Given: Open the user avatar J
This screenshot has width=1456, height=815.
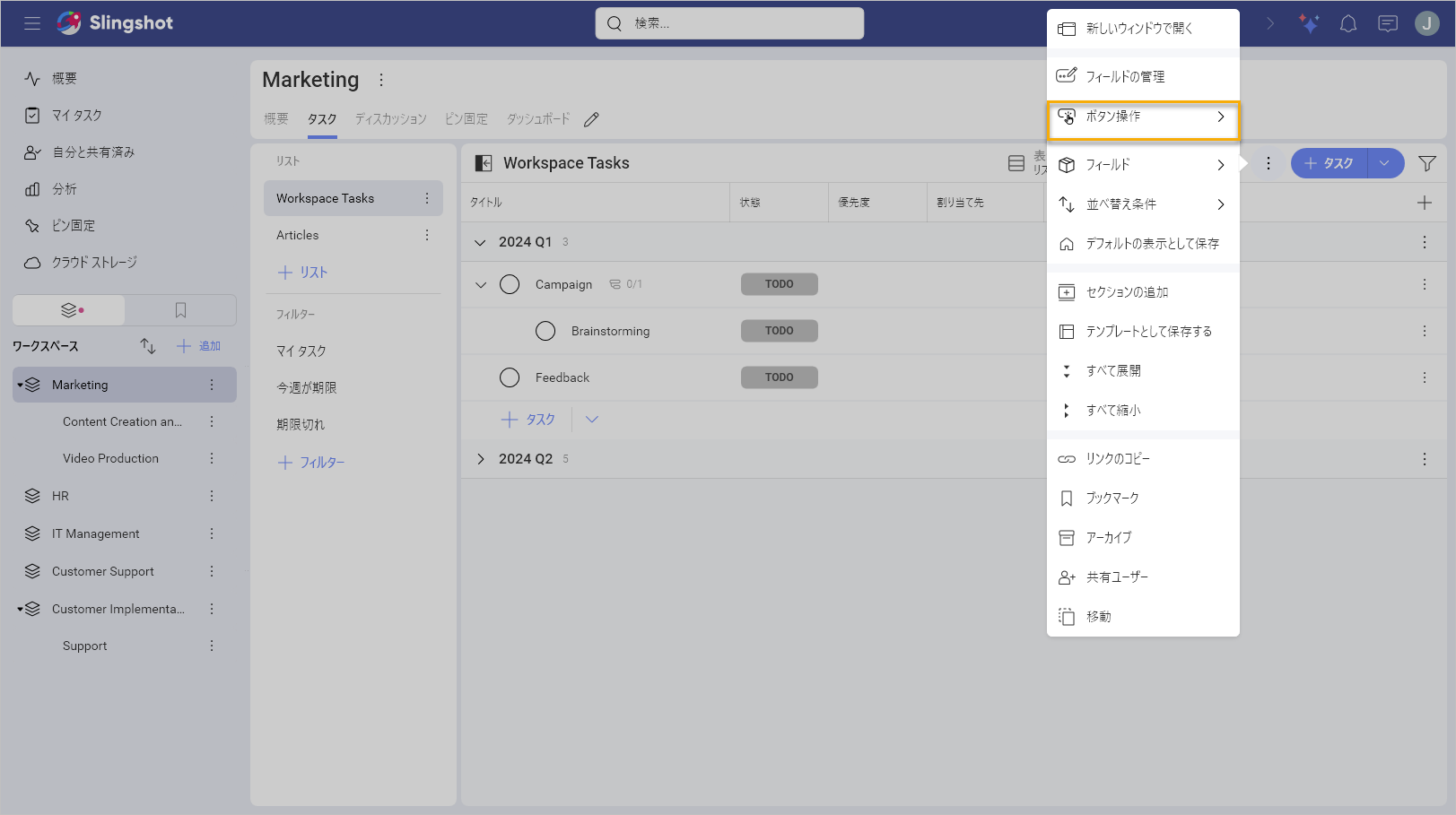Looking at the screenshot, I should point(1427,23).
